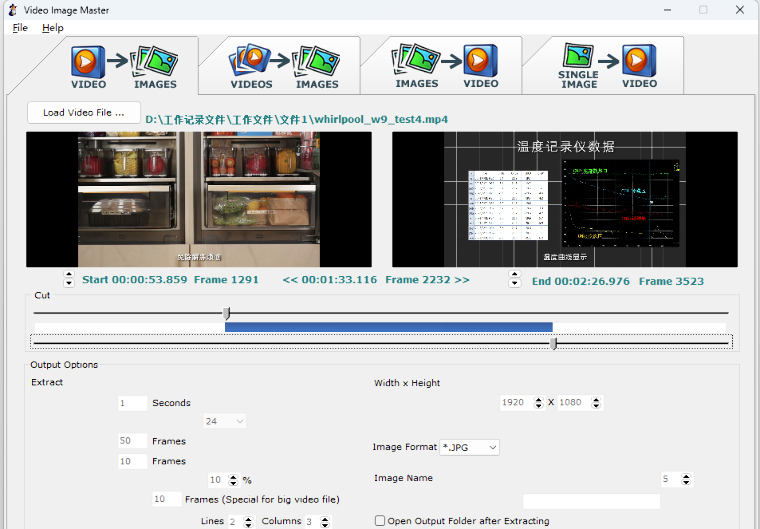Click the start frame refrigerator preview
This screenshot has width=760, height=529.
(x=199, y=199)
